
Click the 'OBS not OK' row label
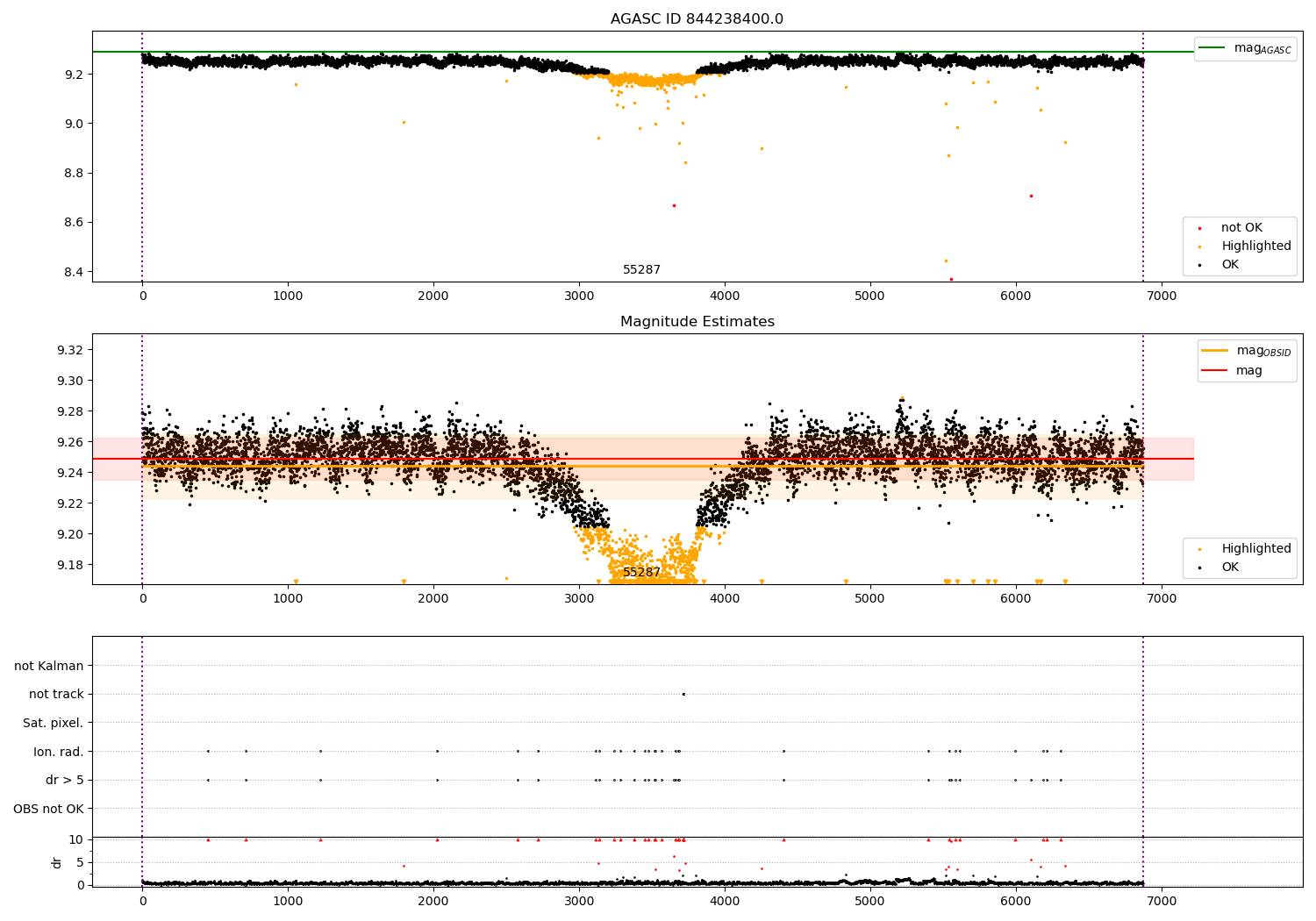coord(48,809)
